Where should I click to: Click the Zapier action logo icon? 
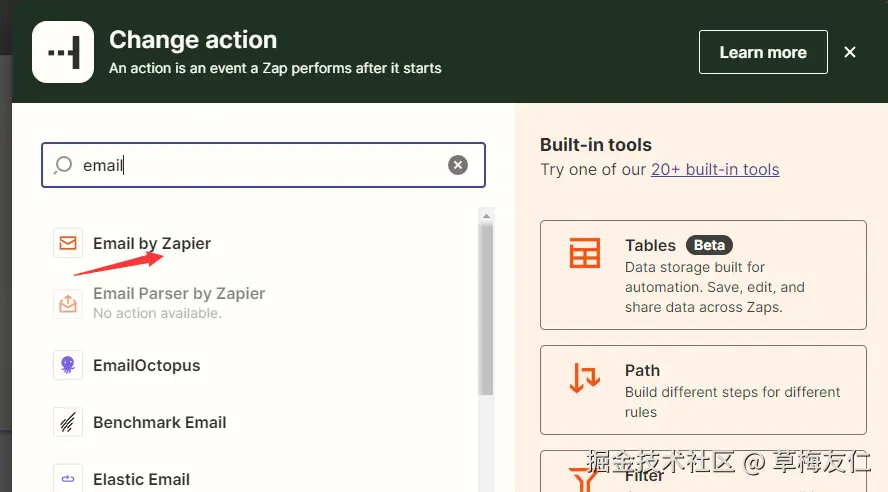[63, 52]
